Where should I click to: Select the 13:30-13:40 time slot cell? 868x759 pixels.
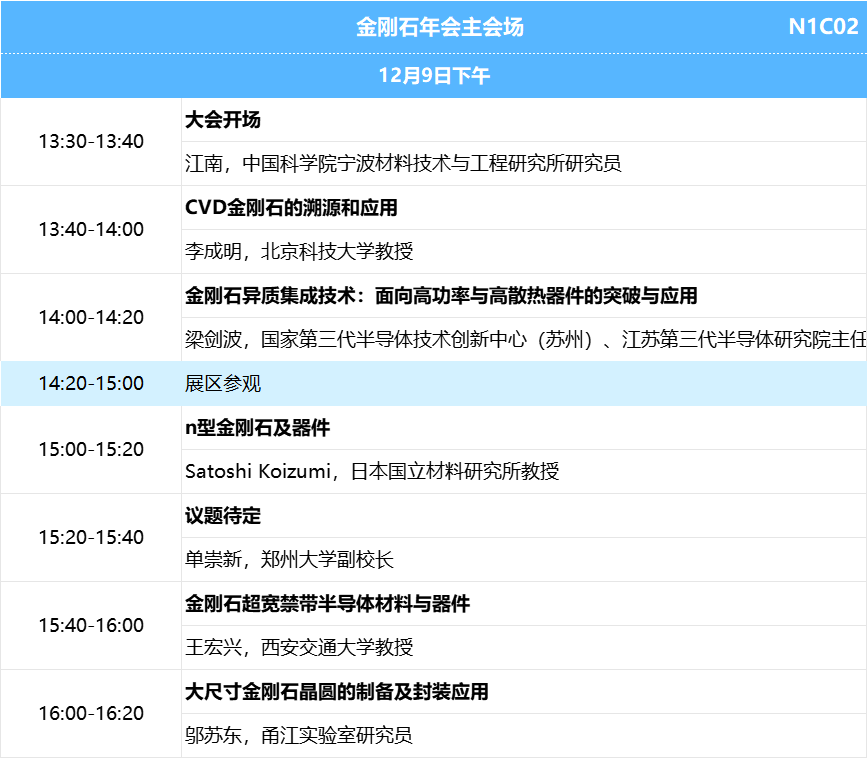[91, 142]
